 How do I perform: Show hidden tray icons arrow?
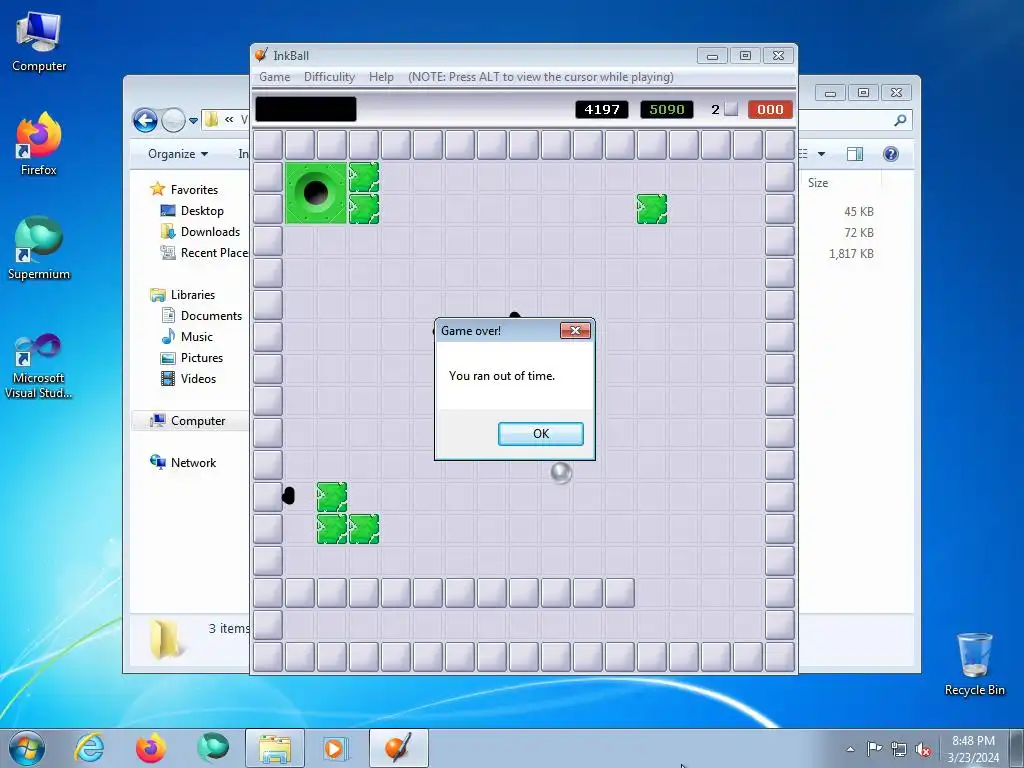pos(850,749)
